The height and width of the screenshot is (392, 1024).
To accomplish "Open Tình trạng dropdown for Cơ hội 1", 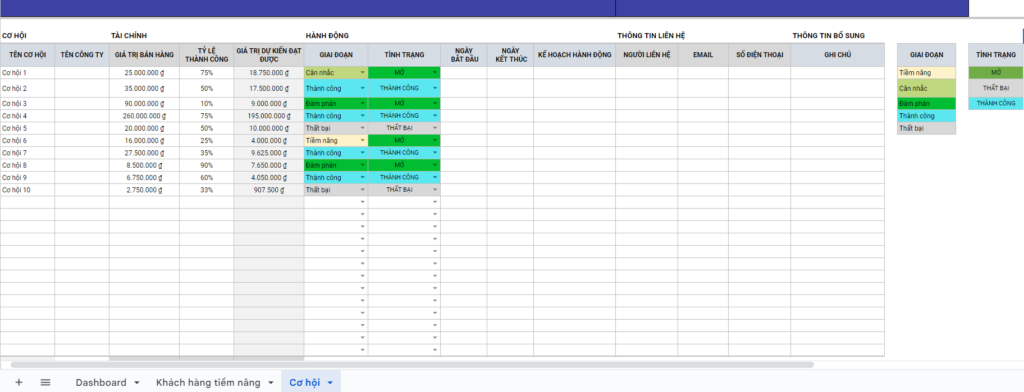I will coord(435,73).
